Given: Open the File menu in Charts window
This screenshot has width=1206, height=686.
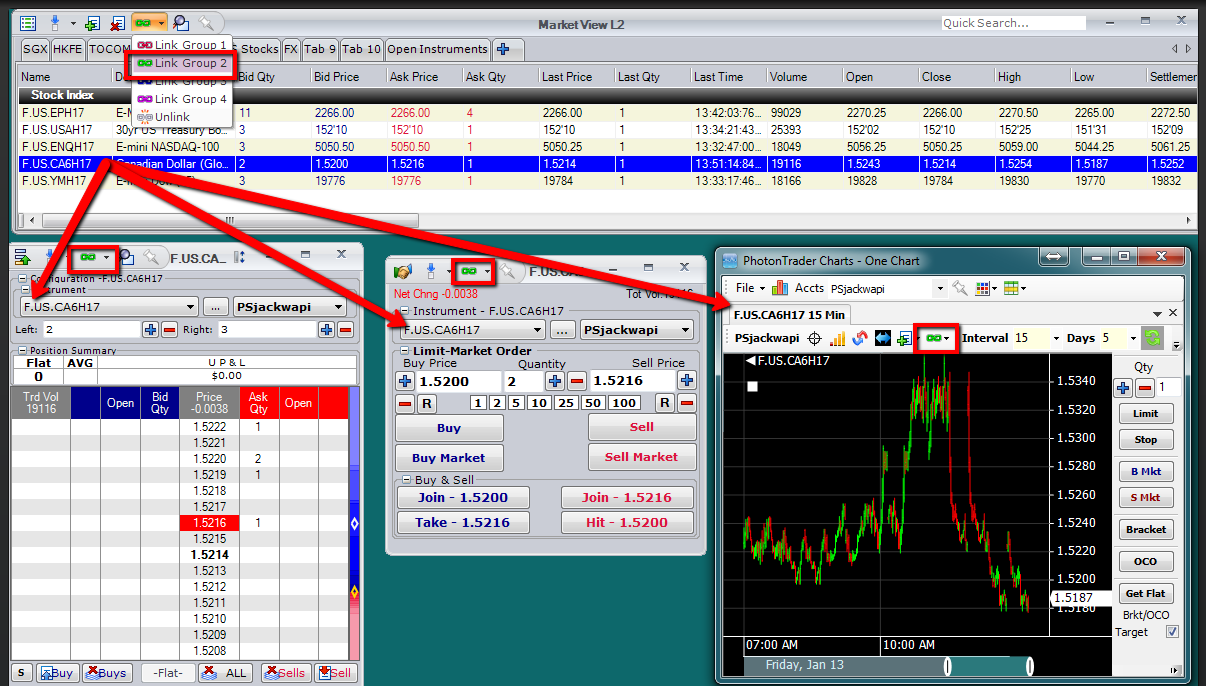Looking at the screenshot, I should [748, 288].
